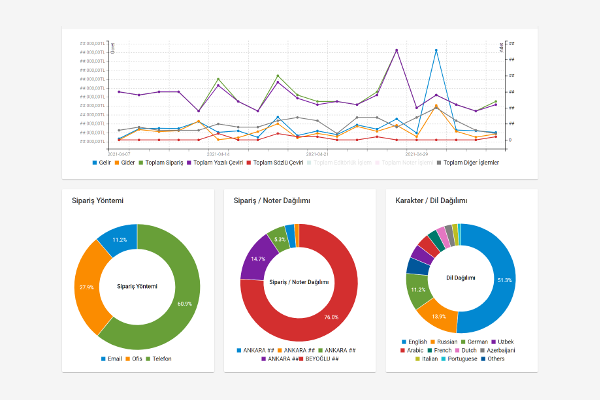Toggle the Gelir series in line chart legend

point(101,163)
